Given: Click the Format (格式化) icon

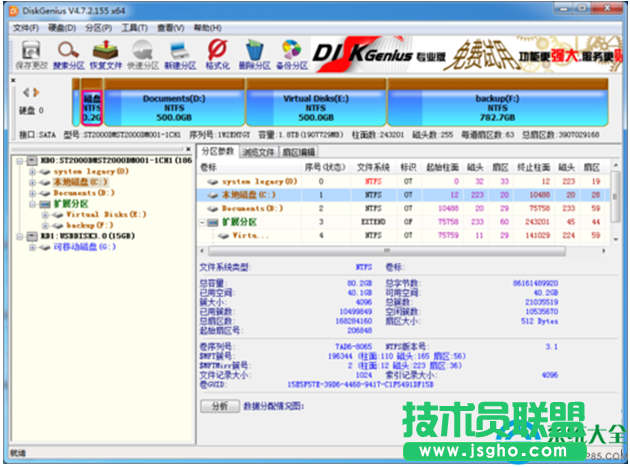Looking at the screenshot, I should tap(217, 55).
